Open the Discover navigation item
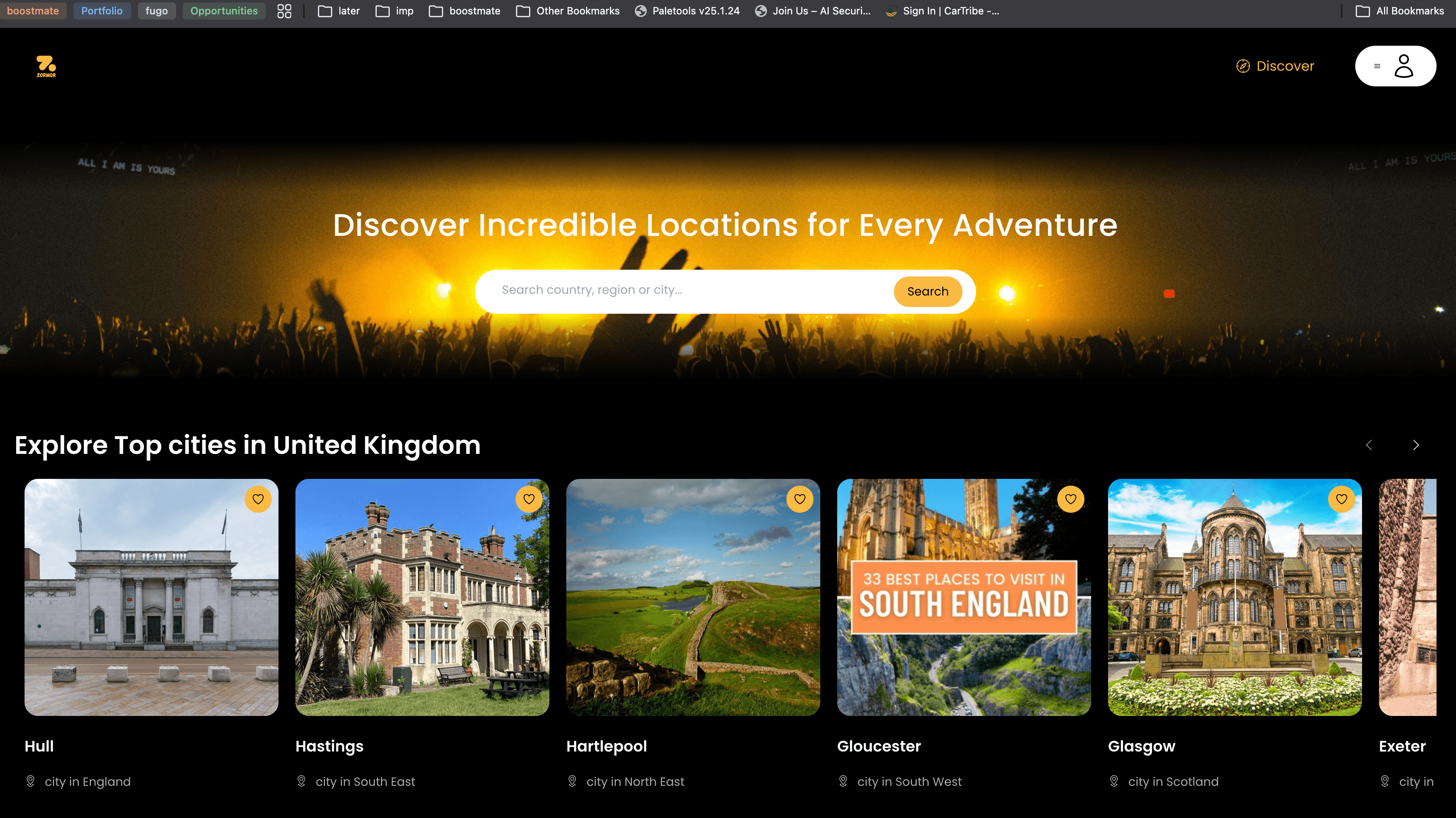Viewport: 1456px width, 818px height. point(1286,66)
